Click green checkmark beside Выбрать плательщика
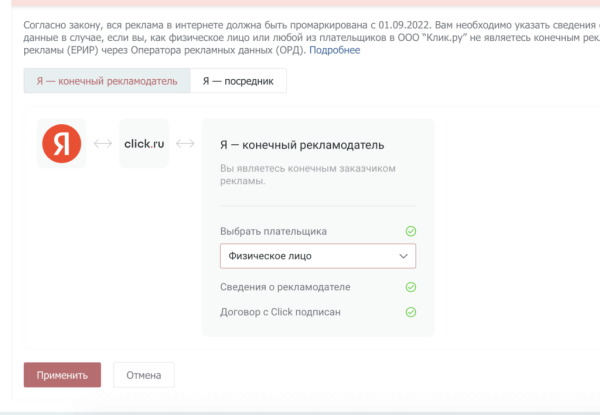This screenshot has width=600, height=415. [x=410, y=231]
